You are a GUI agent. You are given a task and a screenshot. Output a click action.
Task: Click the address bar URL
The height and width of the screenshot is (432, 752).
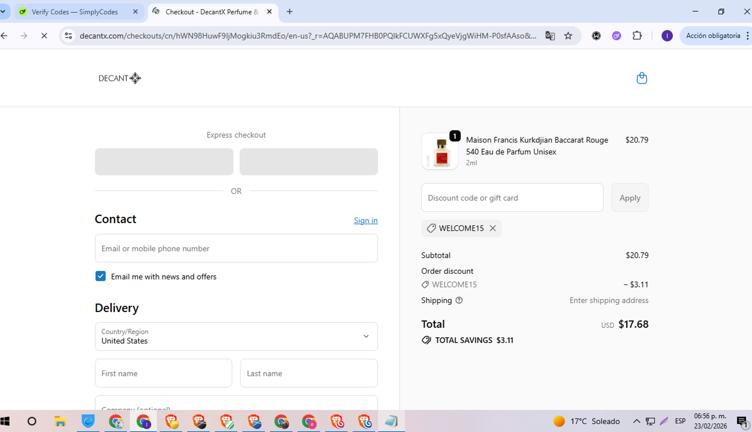pos(307,35)
